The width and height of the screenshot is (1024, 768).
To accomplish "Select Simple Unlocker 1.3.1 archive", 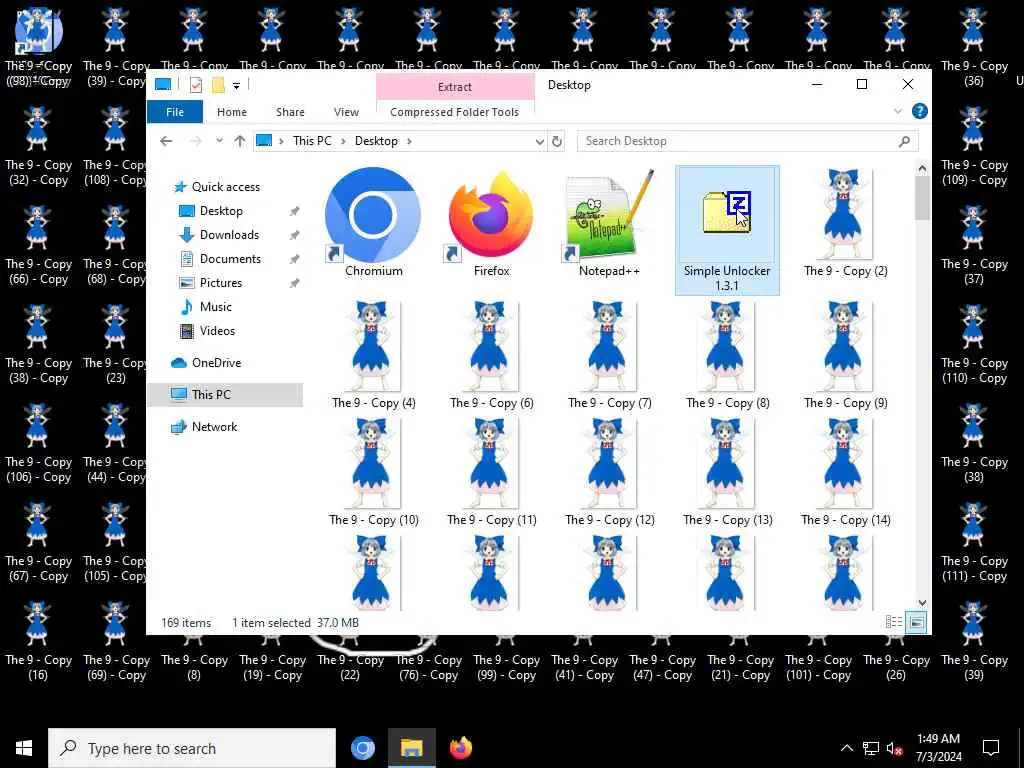I will 727,230.
